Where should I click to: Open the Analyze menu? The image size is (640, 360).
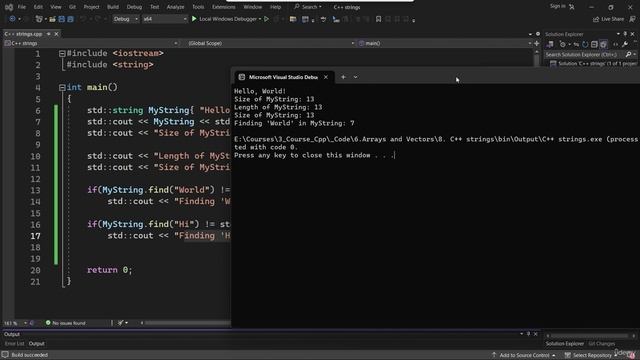coord(175,7)
